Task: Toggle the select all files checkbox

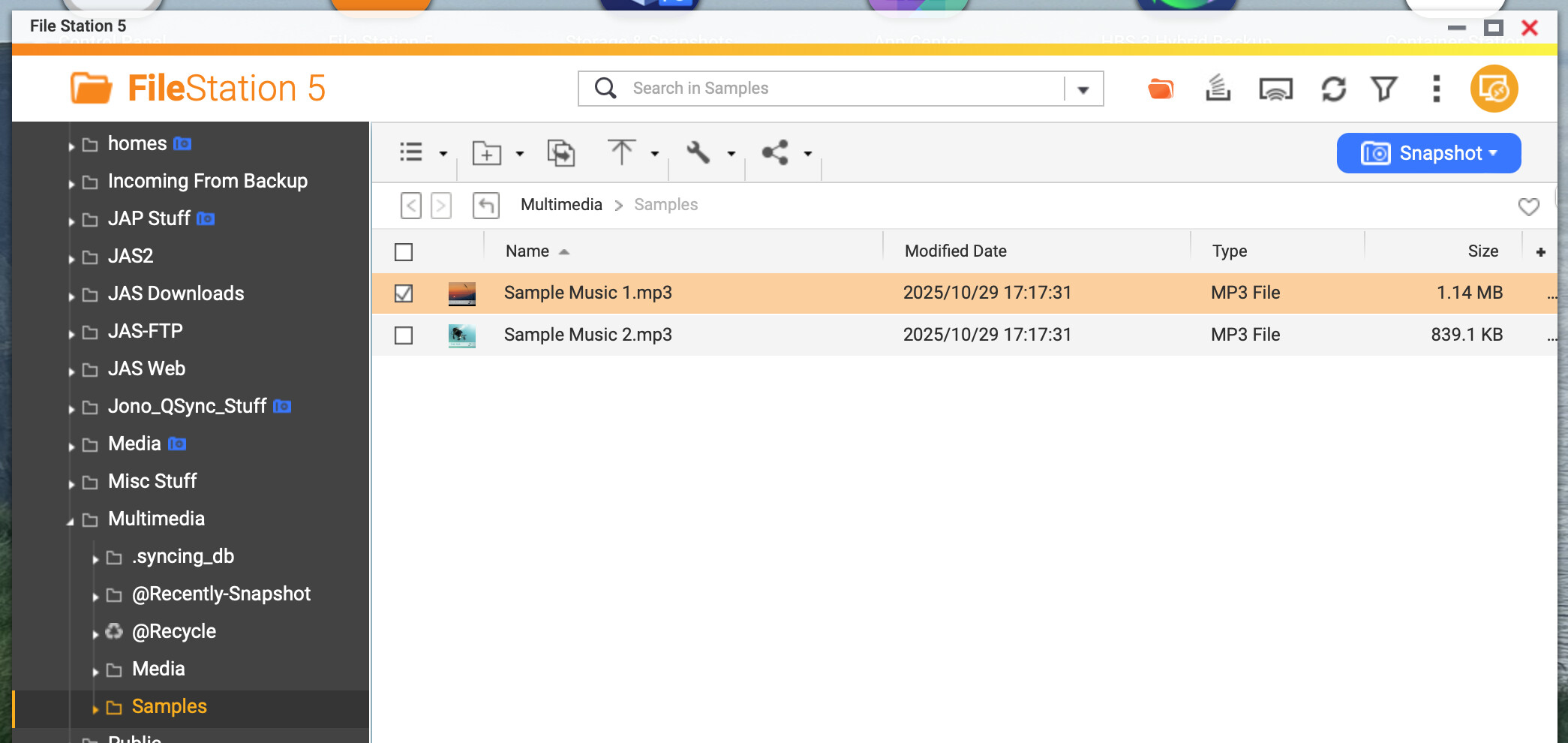Action: click(x=404, y=252)
